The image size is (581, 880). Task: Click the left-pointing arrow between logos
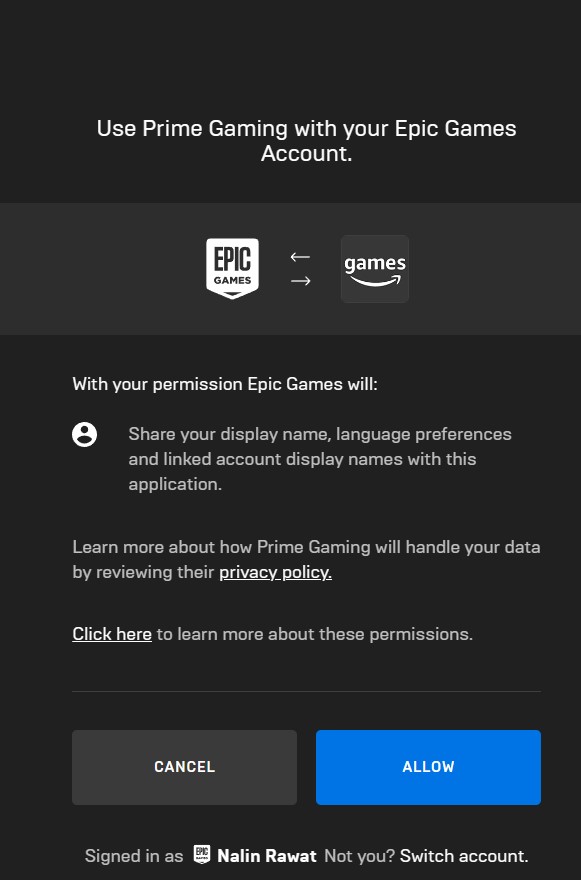pyautogui.click(x=299, y=256)
